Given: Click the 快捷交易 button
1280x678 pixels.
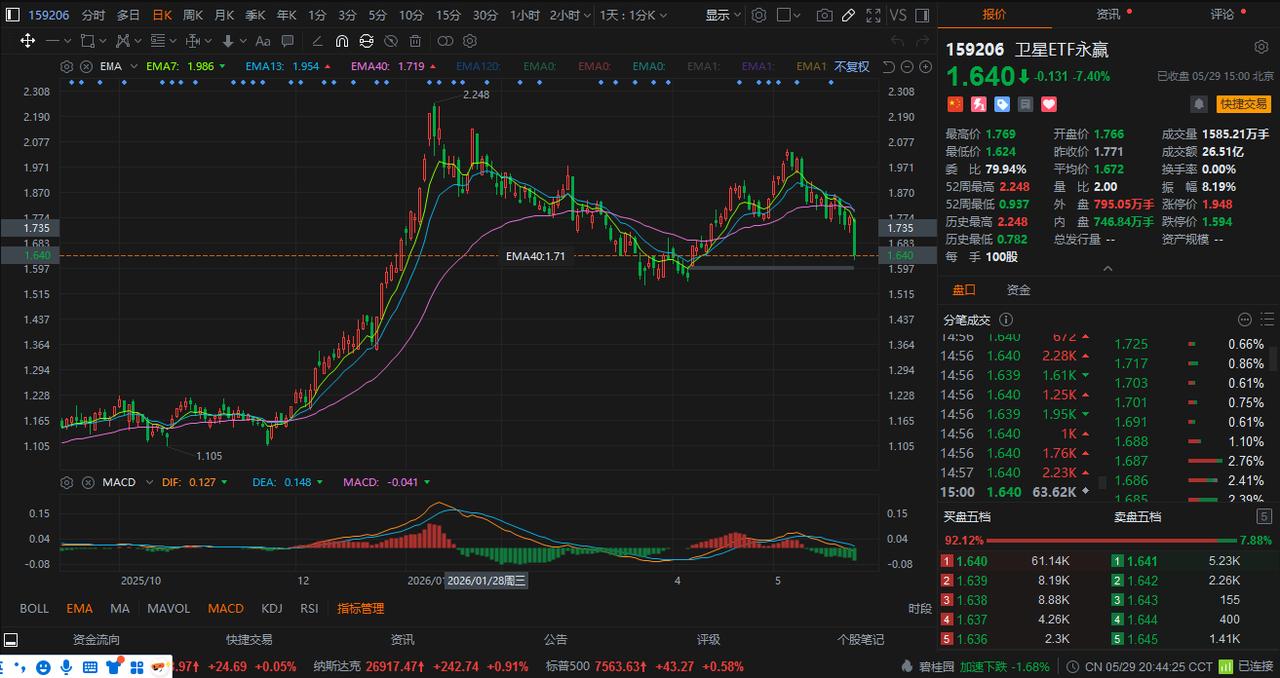Looking at the screenshot, I should pos(1243,104).
